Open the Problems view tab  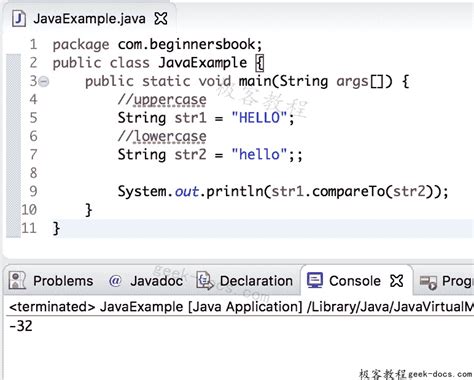click(63, 281)
